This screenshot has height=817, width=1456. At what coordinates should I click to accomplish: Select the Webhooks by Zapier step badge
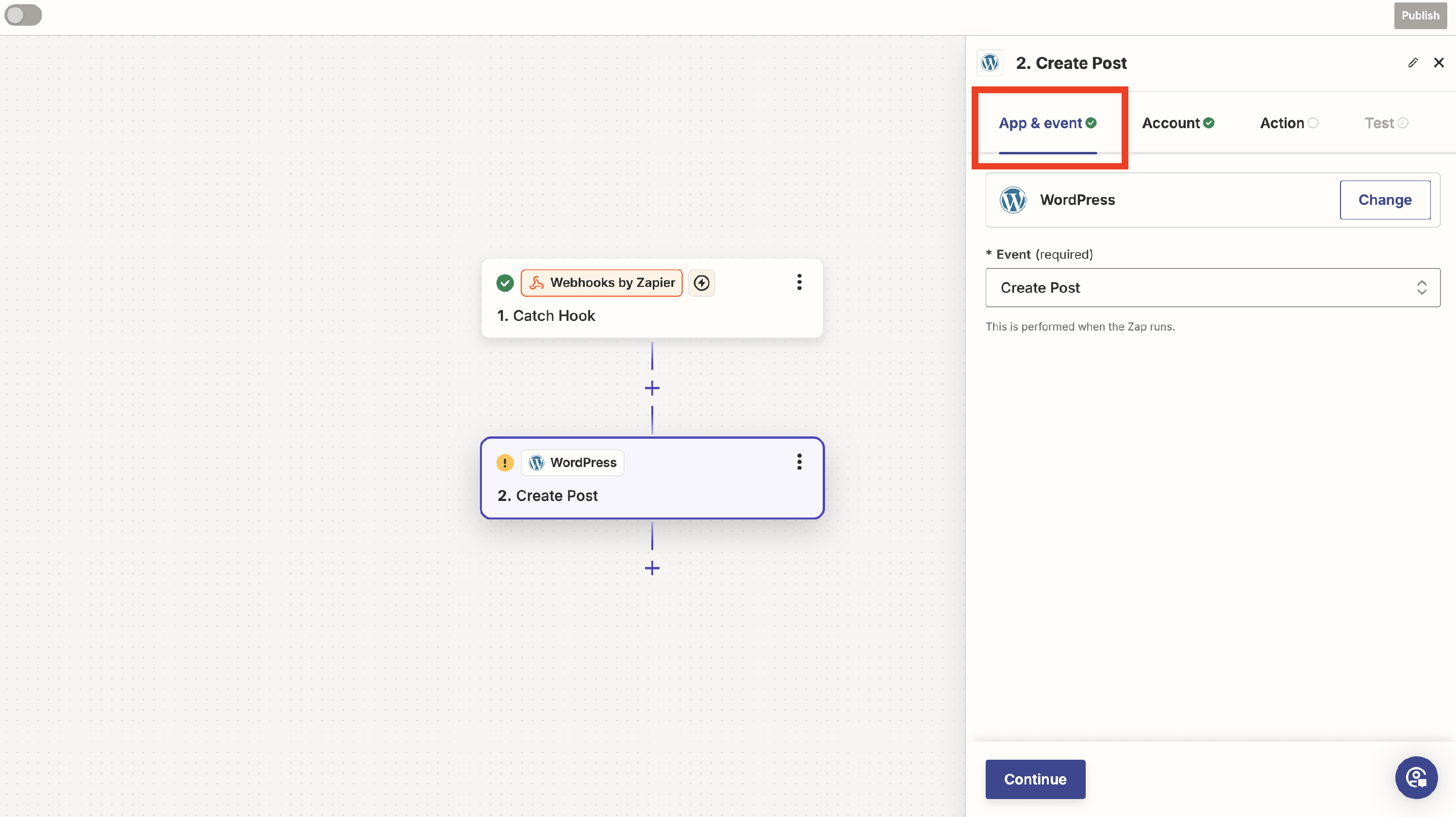(601, 283)
